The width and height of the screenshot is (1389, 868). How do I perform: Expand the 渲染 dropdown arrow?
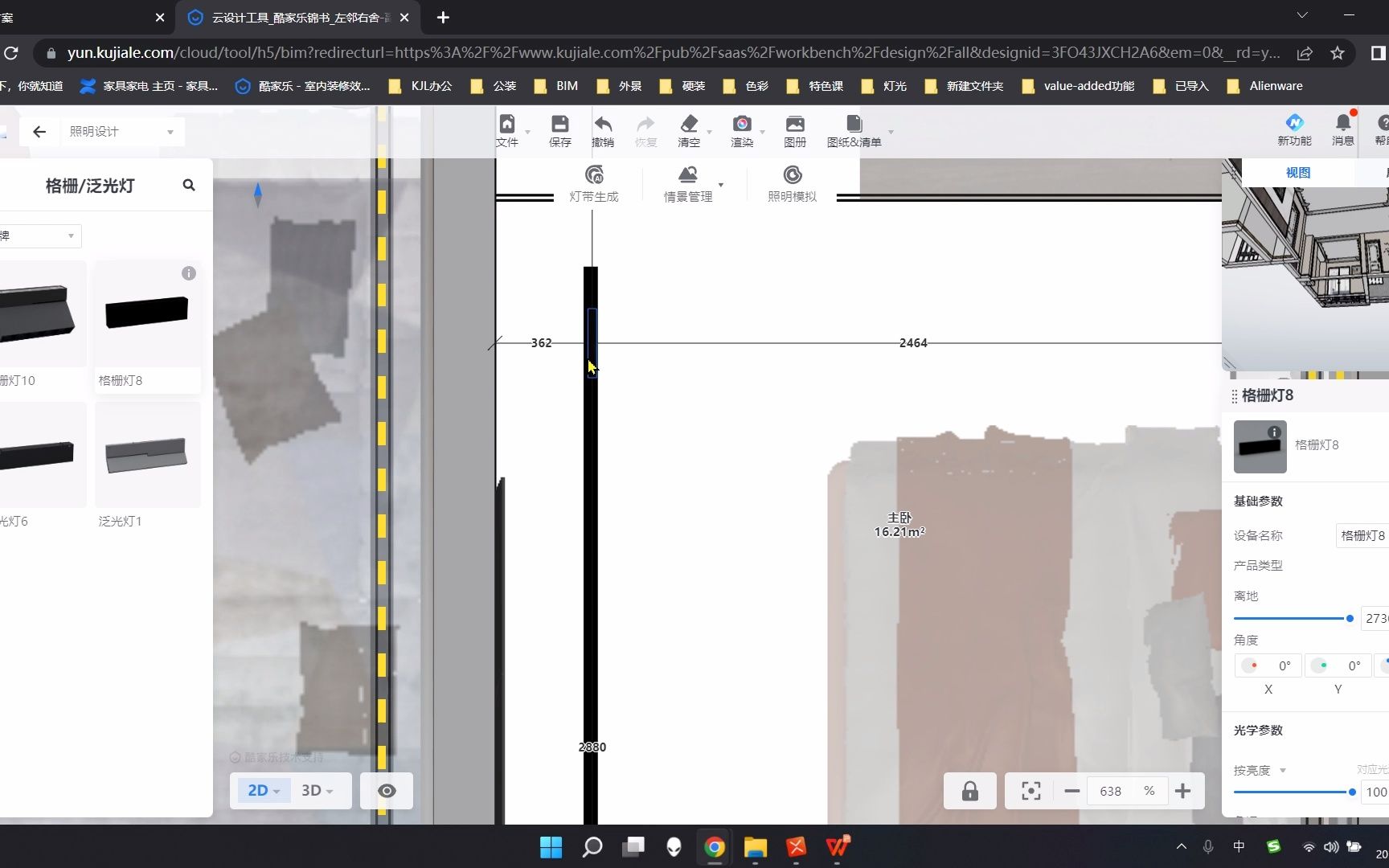(762, 132)
